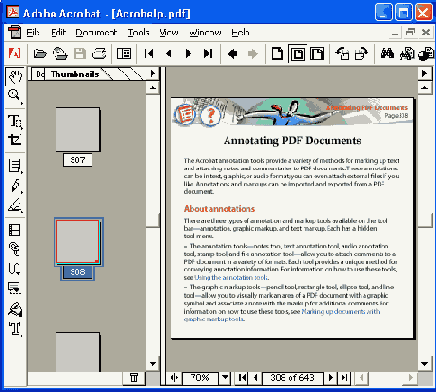Click status bar first page button

(242, 378)
